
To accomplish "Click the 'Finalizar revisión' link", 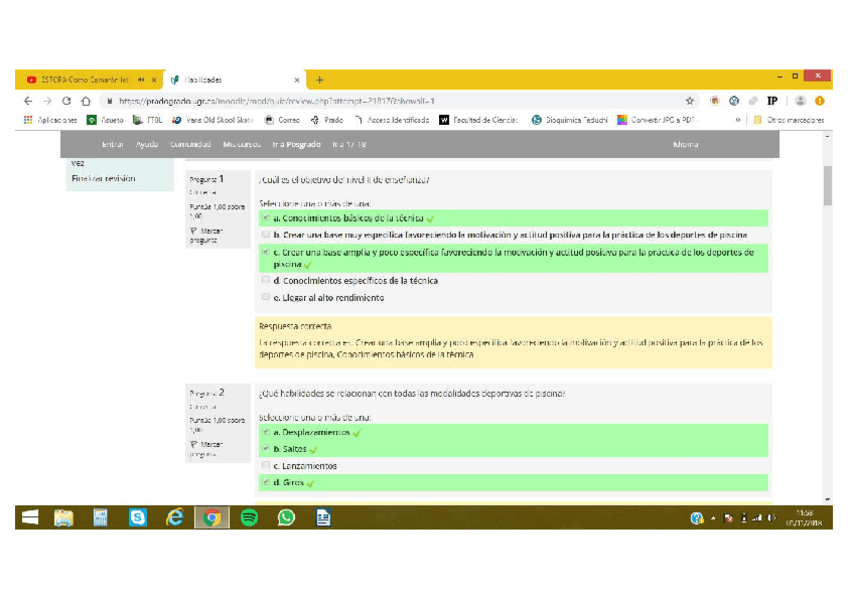I will 103,179.
